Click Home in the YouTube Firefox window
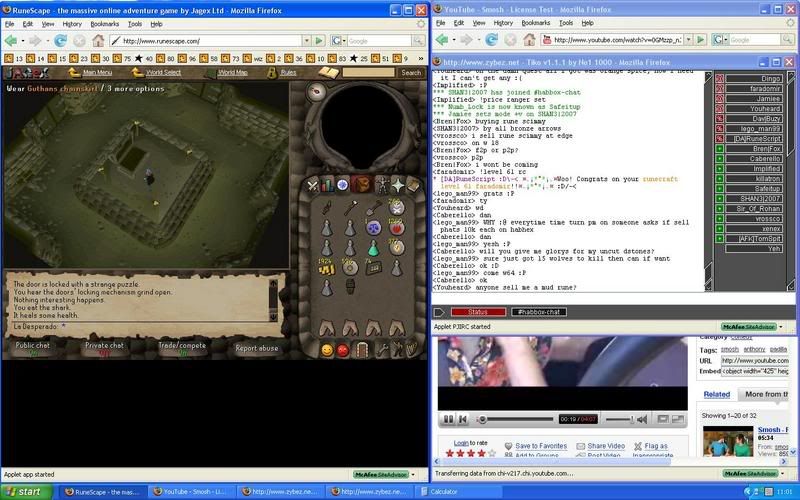The image size is (800, 500). 529,39
